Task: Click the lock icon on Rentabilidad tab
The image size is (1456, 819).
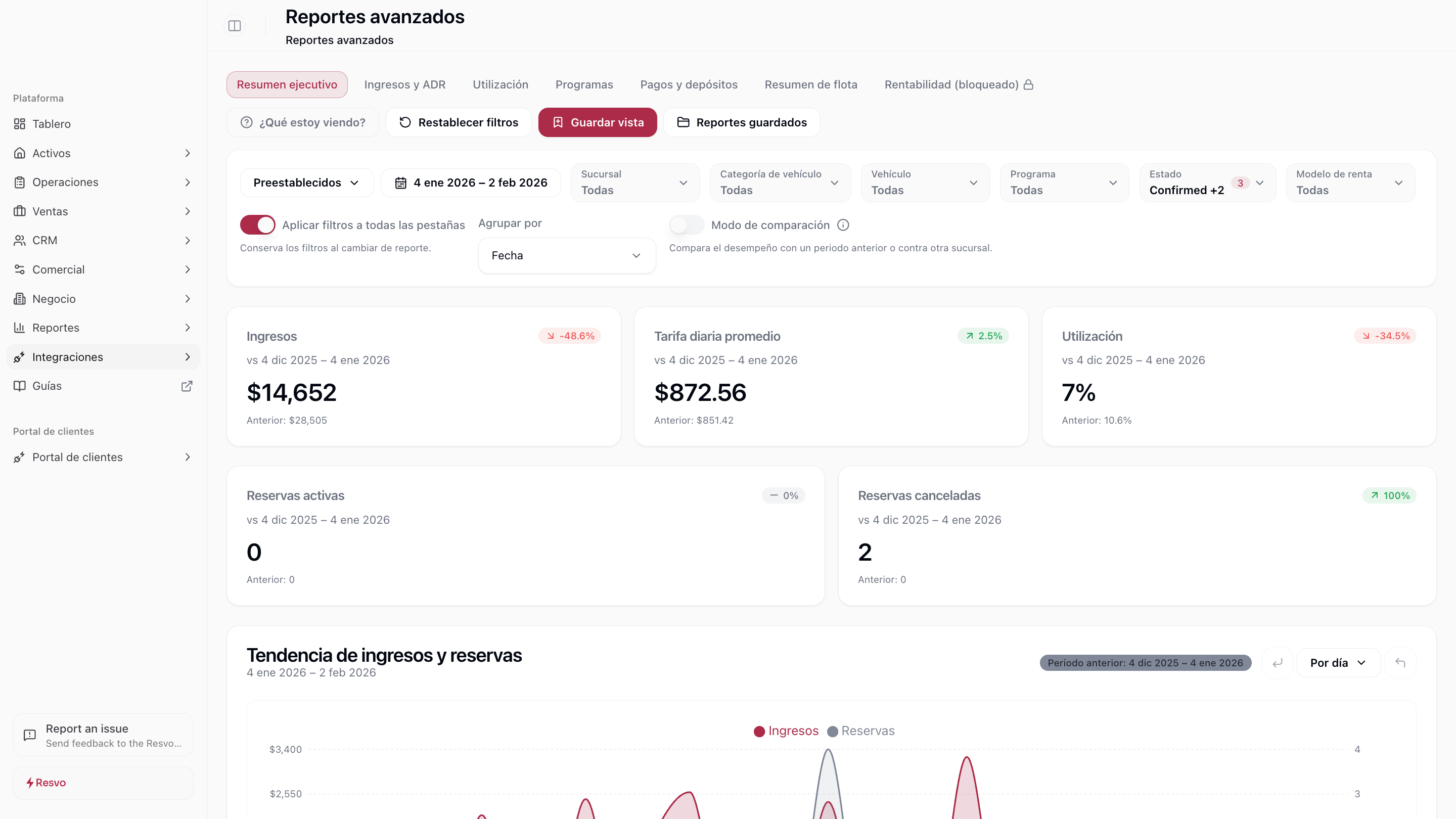Action: pos(1029,85)
